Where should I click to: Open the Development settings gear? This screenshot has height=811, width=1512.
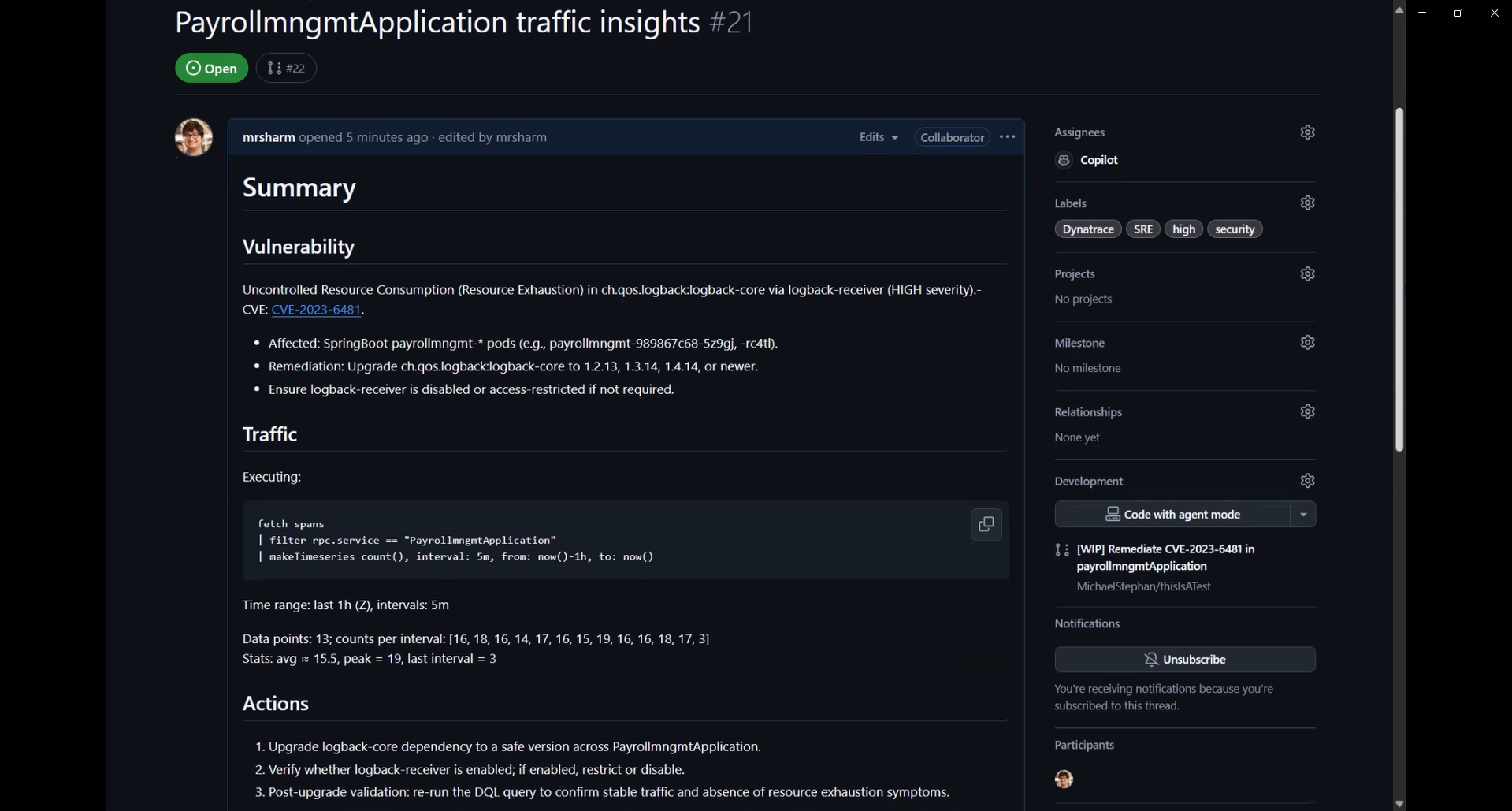point(1307,480)
